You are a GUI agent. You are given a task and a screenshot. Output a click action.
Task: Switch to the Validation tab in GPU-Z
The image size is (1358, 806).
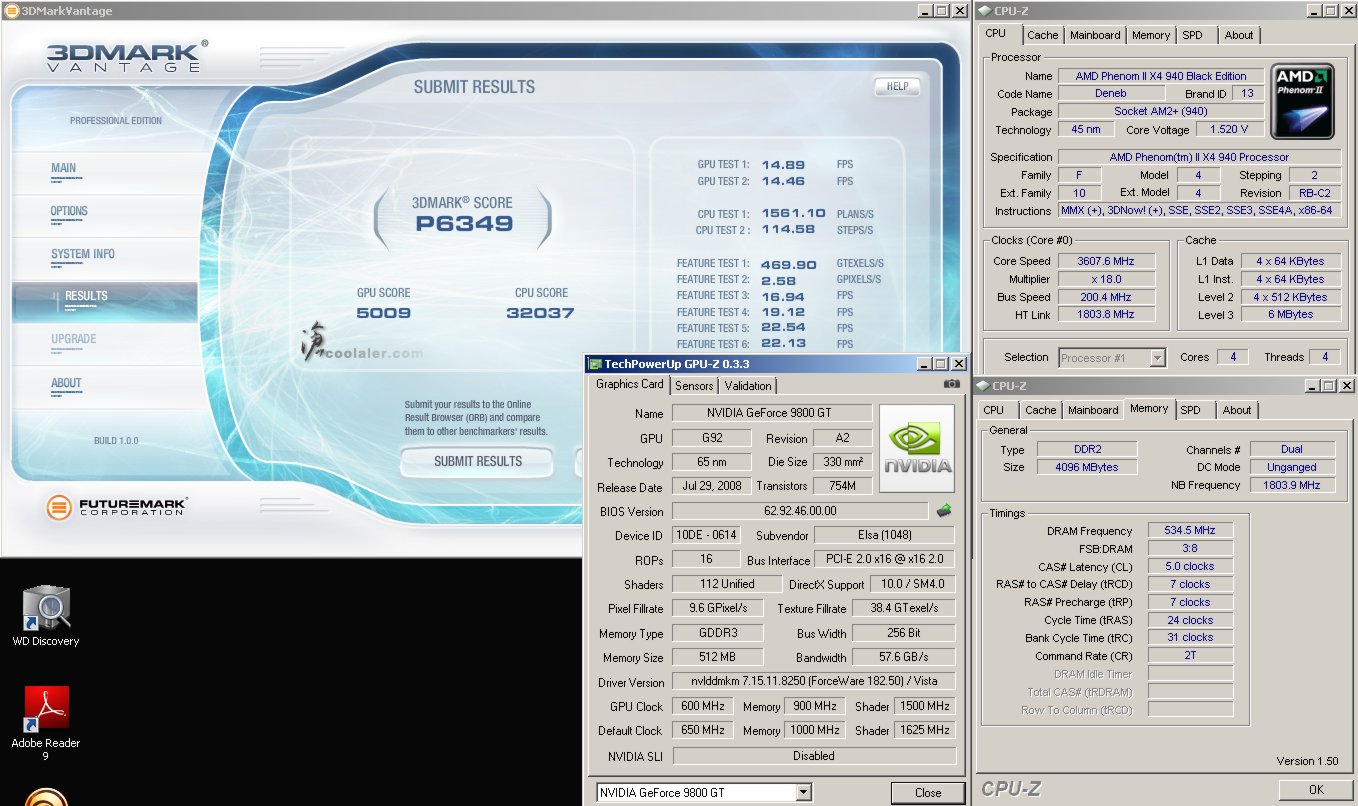(x=748, y=386)
